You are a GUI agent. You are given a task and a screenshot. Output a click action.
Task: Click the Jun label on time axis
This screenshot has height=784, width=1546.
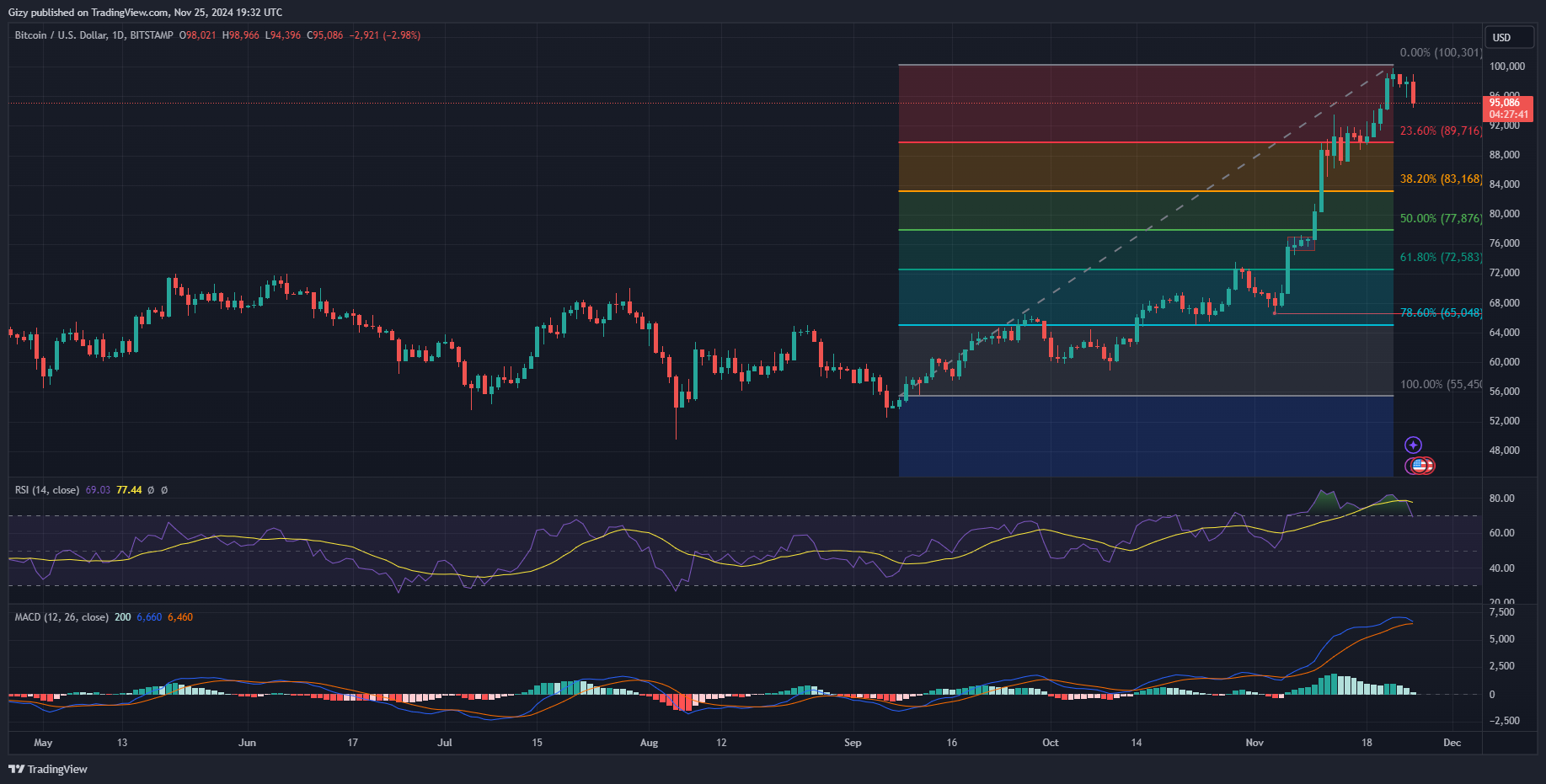pyautogui.click(x=247, y=743)
